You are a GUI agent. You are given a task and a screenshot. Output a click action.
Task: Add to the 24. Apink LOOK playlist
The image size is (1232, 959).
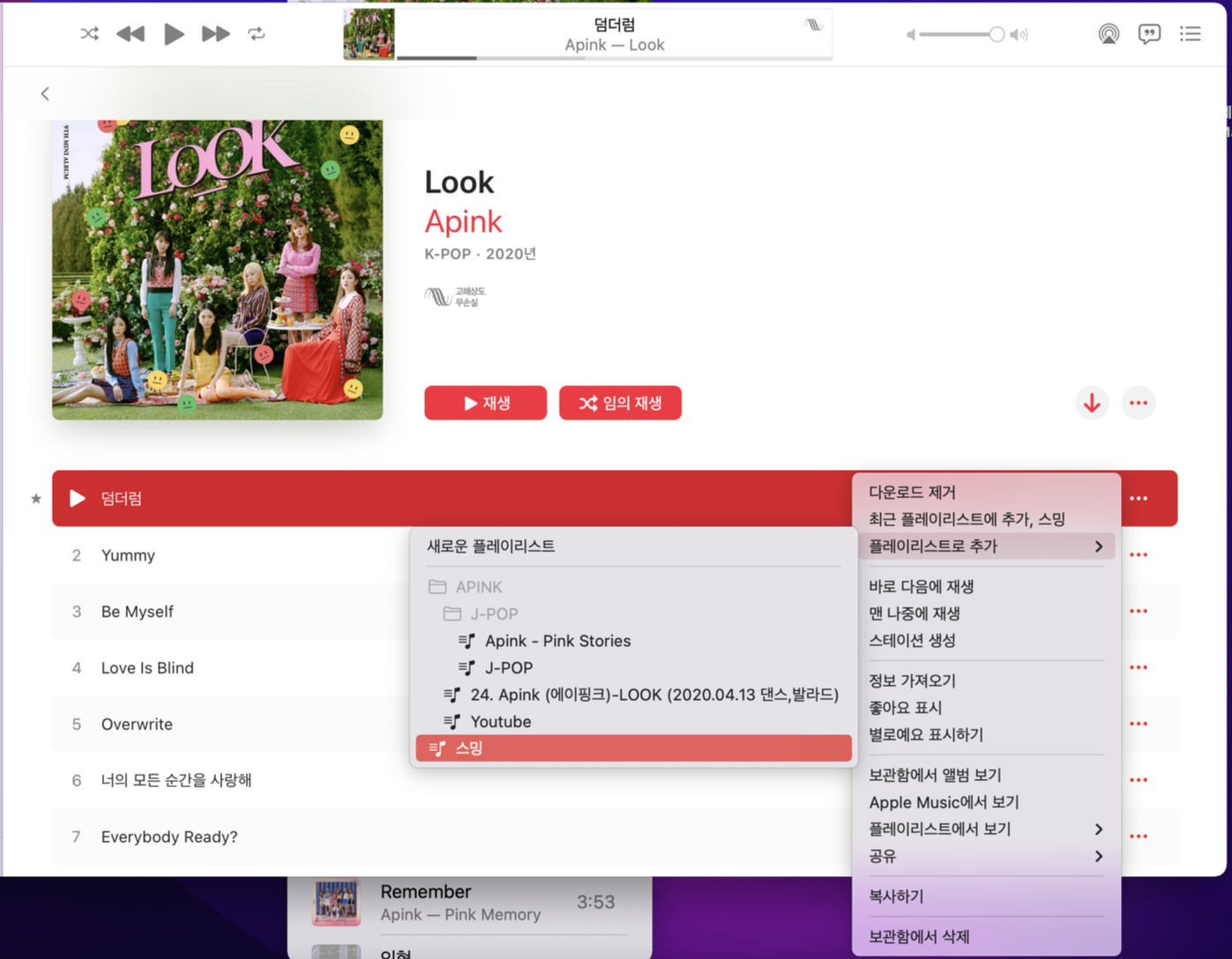coord(633,695)
